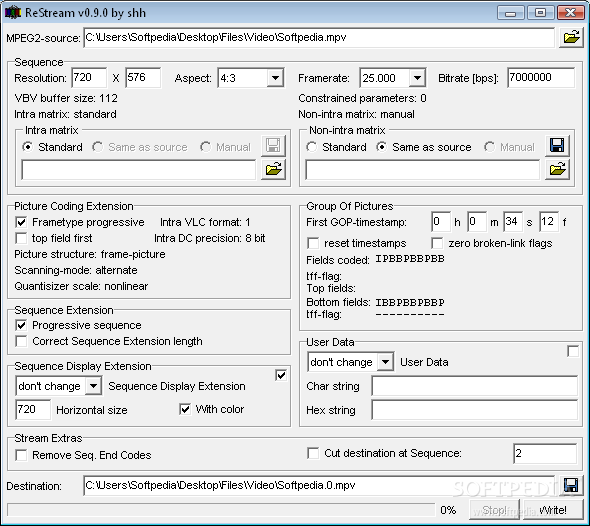
Task: Click Char string input field
Action: (474, 386)
